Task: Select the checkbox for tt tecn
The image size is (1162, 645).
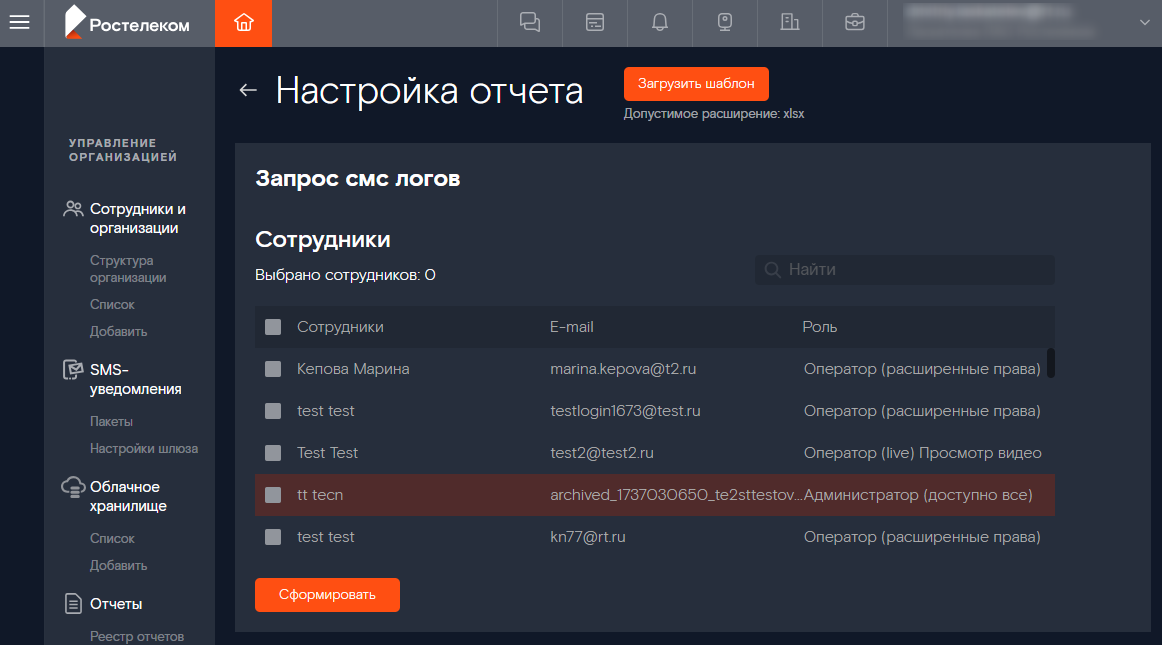Action: pyautogui.click(x=273, y=495)
